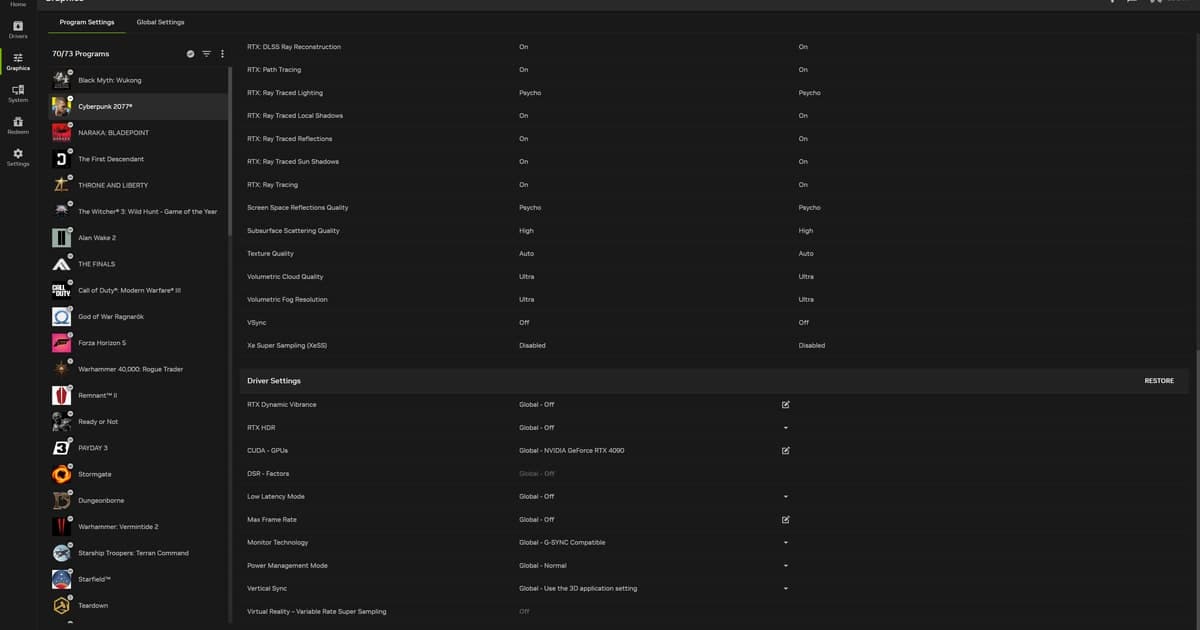Switch to the Global Settings tab
Screen dimensions: 1200x630
tap(160, 22)
